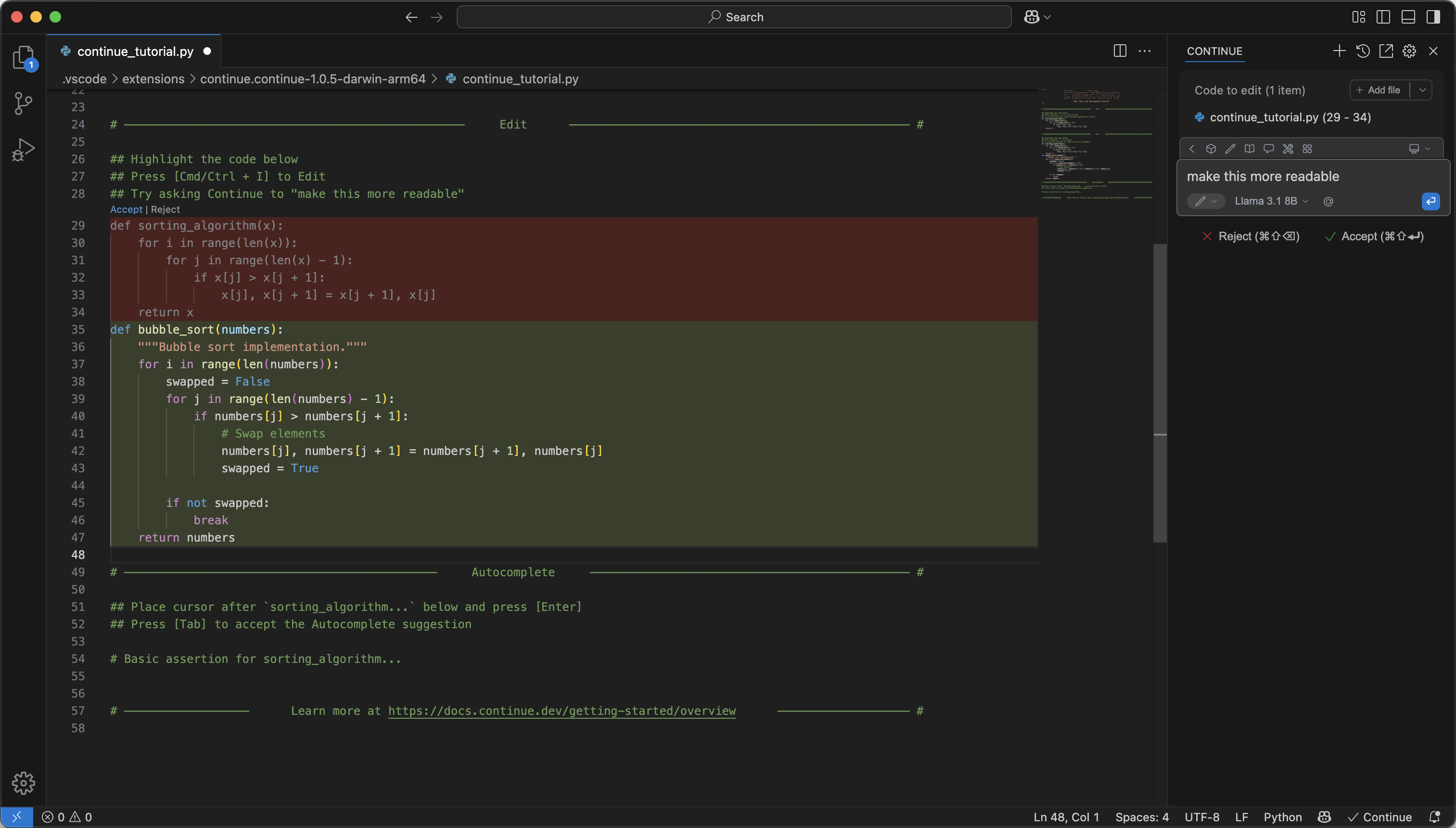Open the models cube icon in Continue toolbar
Screen dimensions: 1456x828
pos(1211,148)
